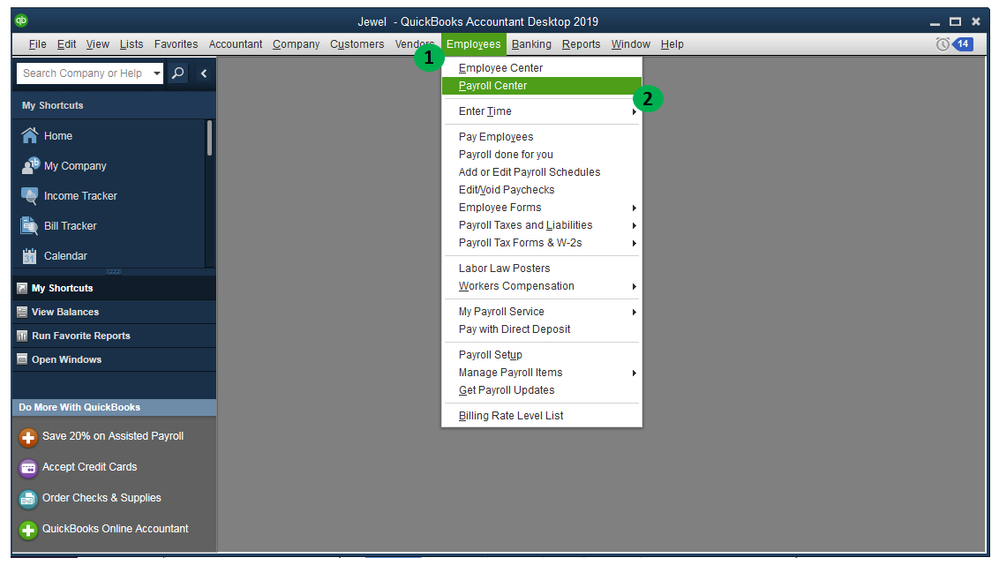The width and height of the screenshot is (999, 567).
Task: Click the search magnifier icon
Action: [178, 73]
